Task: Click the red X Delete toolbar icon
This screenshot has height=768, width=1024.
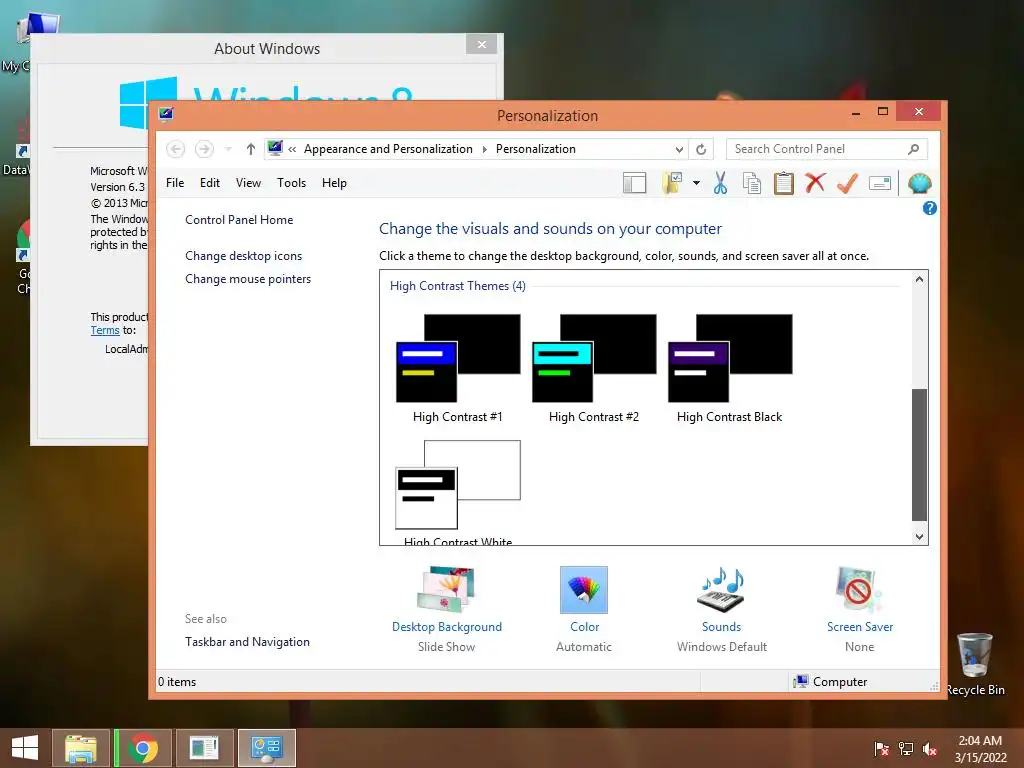Action: tap(815, 183)
